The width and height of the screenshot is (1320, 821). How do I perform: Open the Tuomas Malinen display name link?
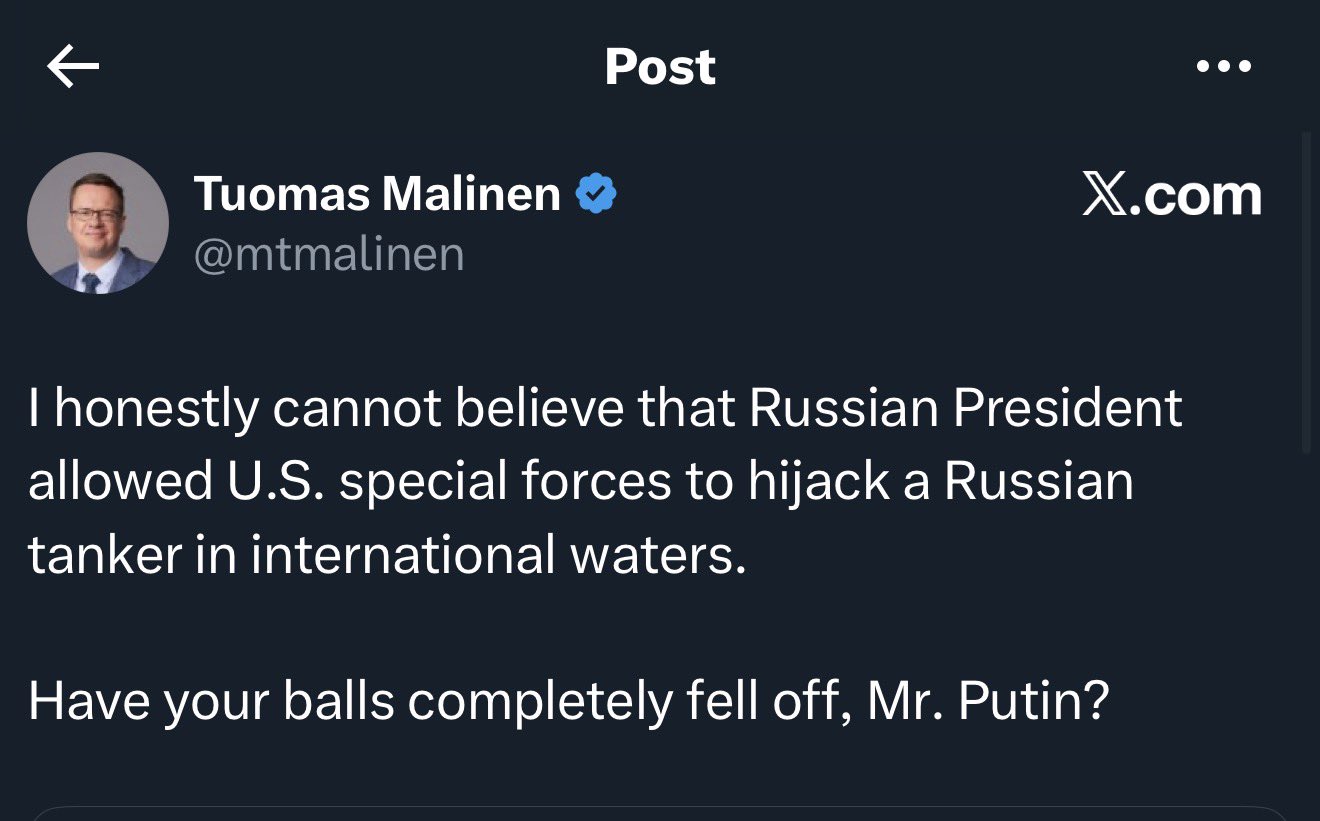tap(377, 193)
